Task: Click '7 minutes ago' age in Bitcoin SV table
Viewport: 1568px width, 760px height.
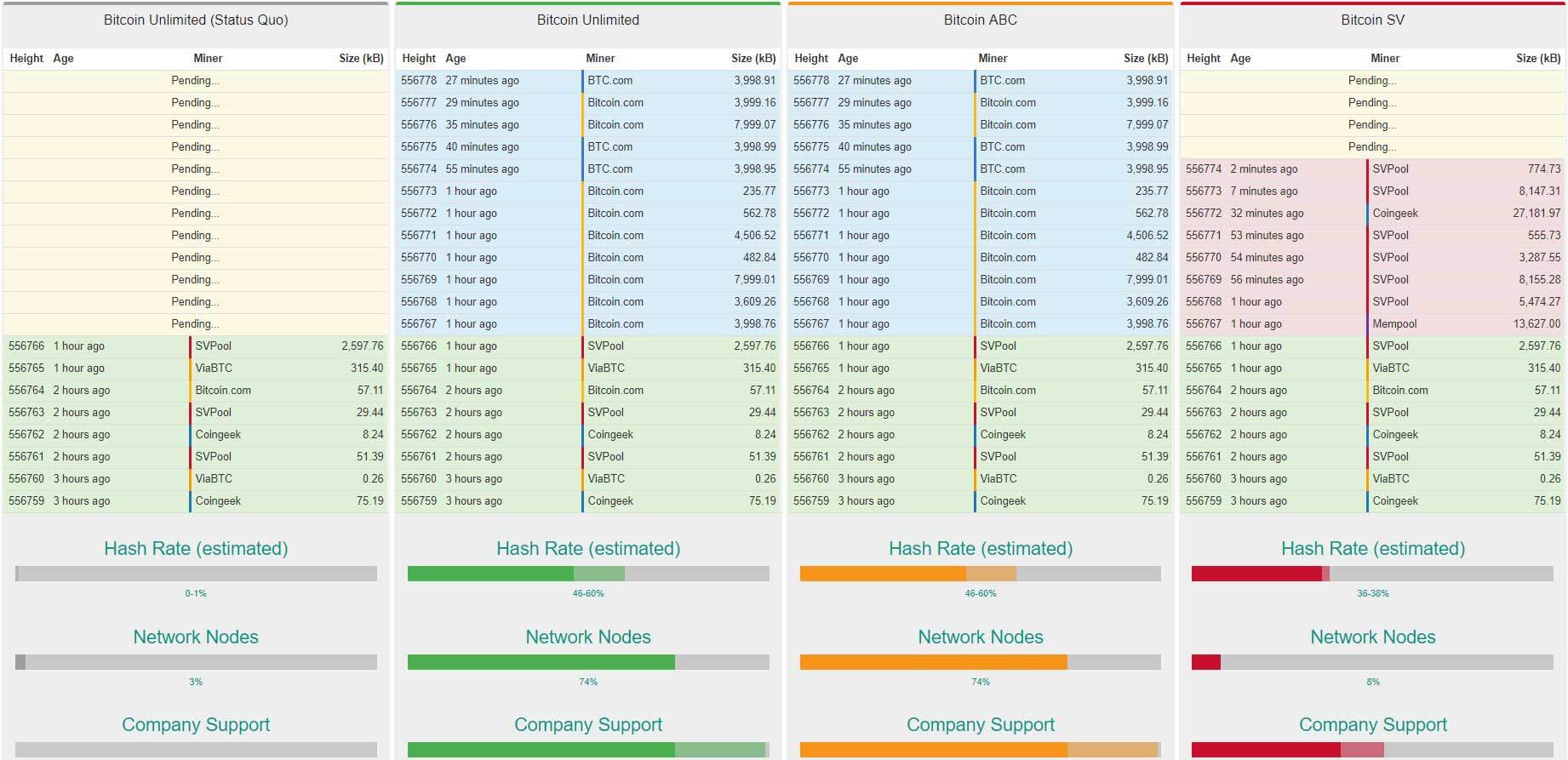Action: click(x=1264, y=191)
